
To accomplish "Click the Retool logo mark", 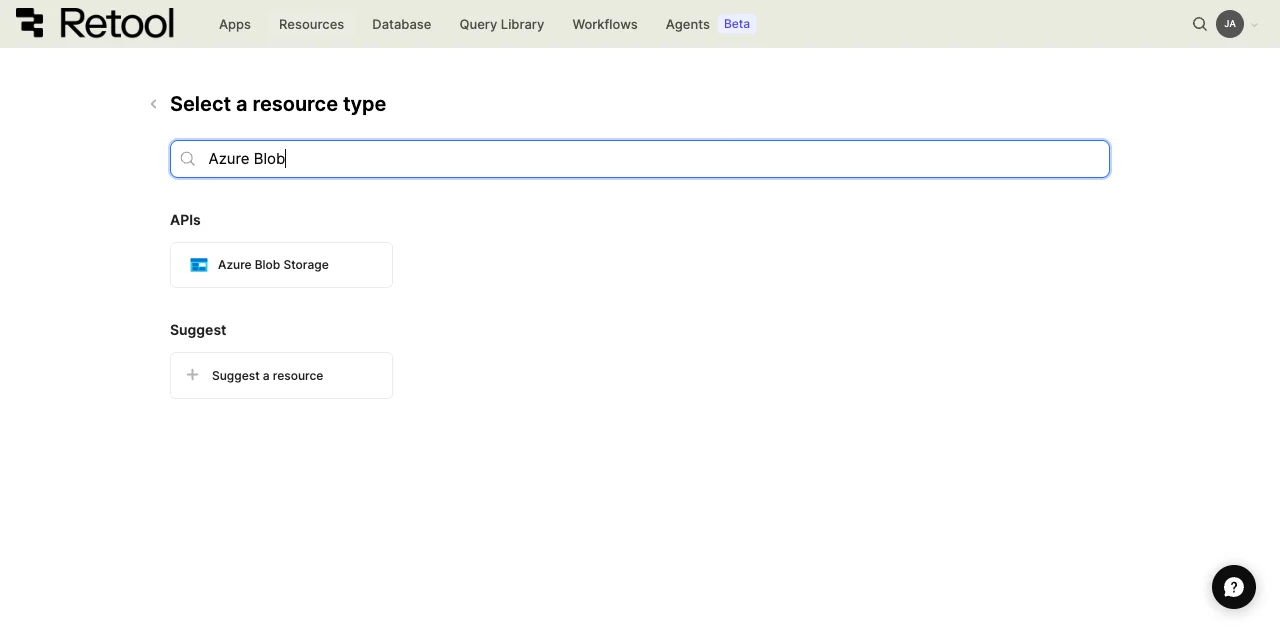I will [30, 23].
